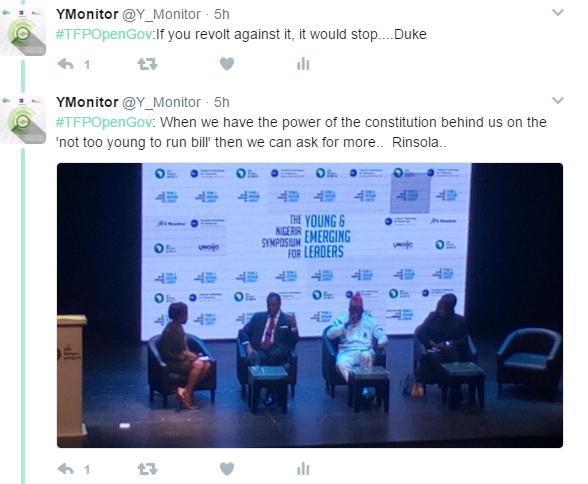The image size is (588, 484).
Task: View analytics for the Duke tweet
Action: point(303,64)
